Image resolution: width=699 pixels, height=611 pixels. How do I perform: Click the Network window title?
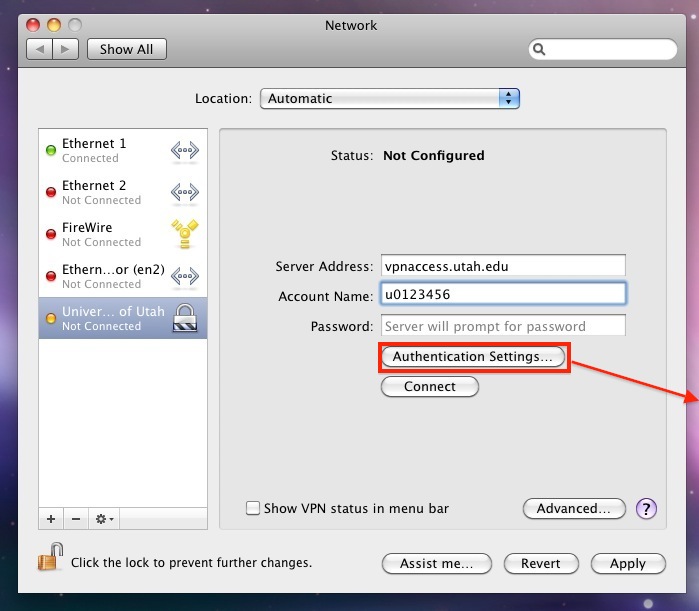click(351, 25)
